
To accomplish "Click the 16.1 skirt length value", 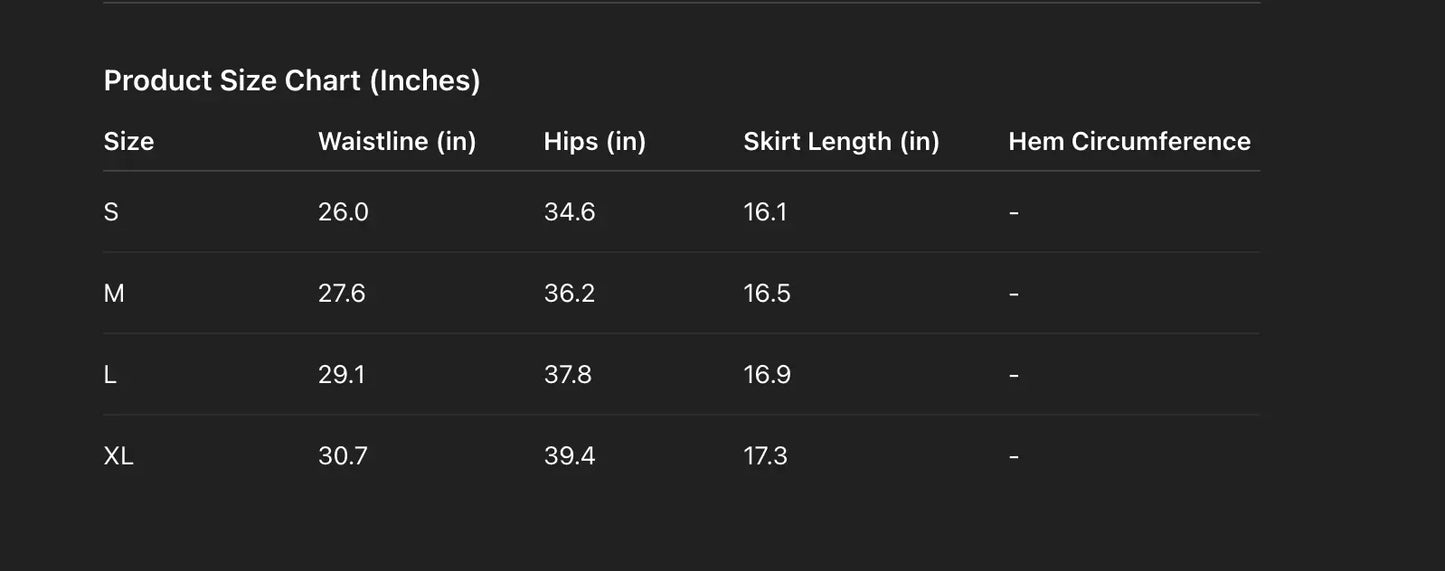I will pos(765,212).
